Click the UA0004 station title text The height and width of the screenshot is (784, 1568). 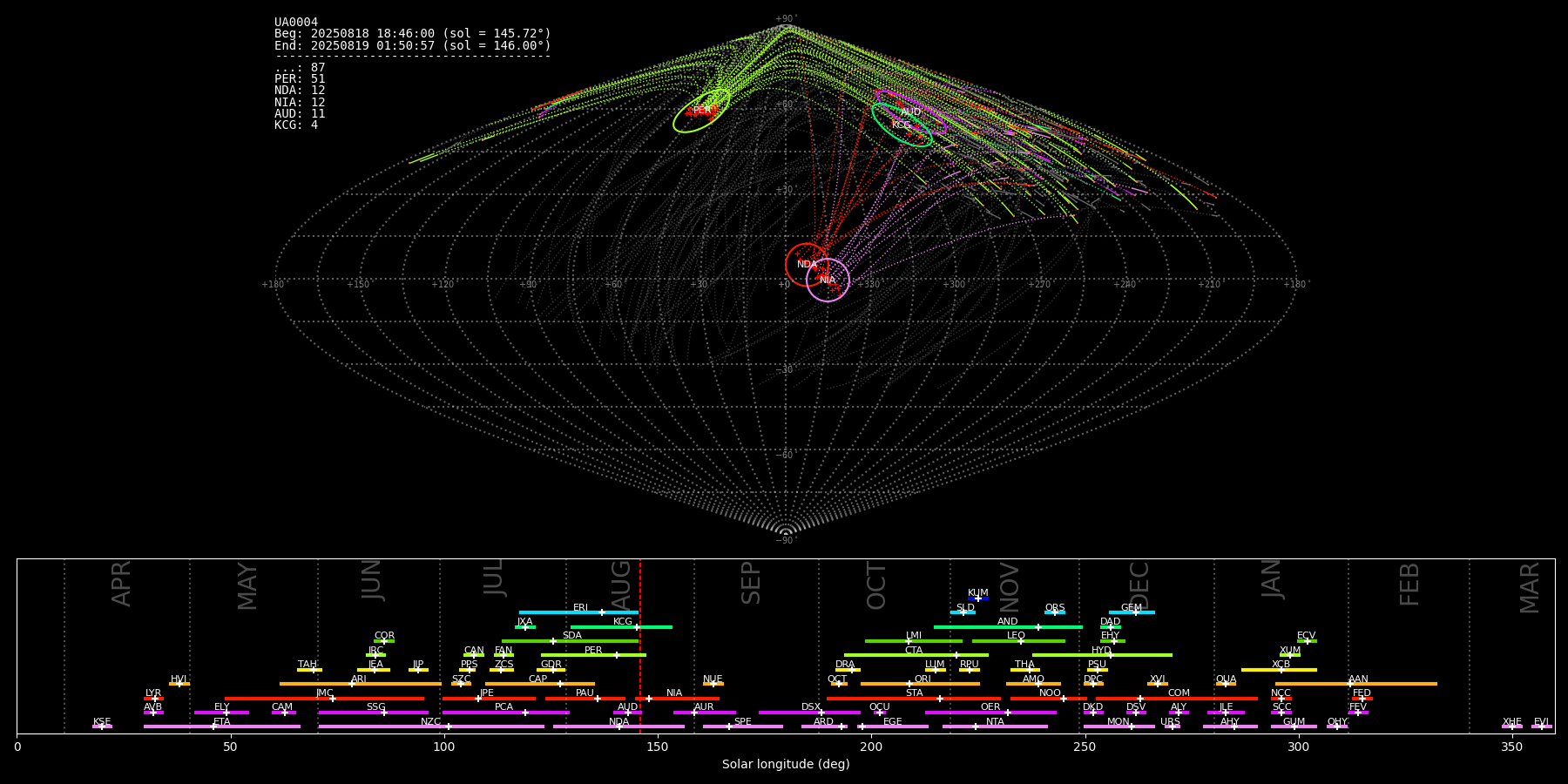pos(296,22)
